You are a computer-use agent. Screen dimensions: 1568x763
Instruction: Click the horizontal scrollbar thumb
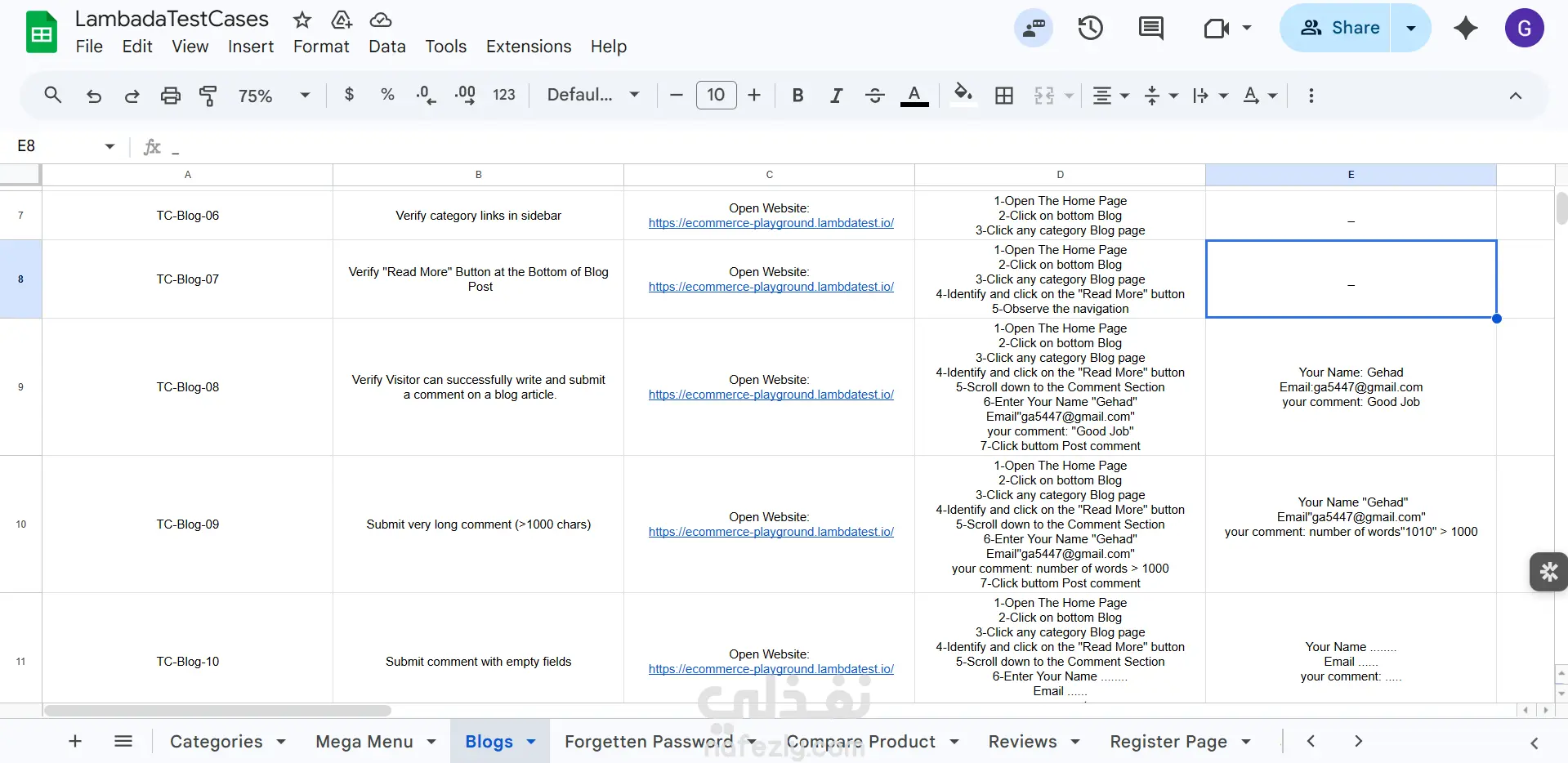(x=217, y=711)
